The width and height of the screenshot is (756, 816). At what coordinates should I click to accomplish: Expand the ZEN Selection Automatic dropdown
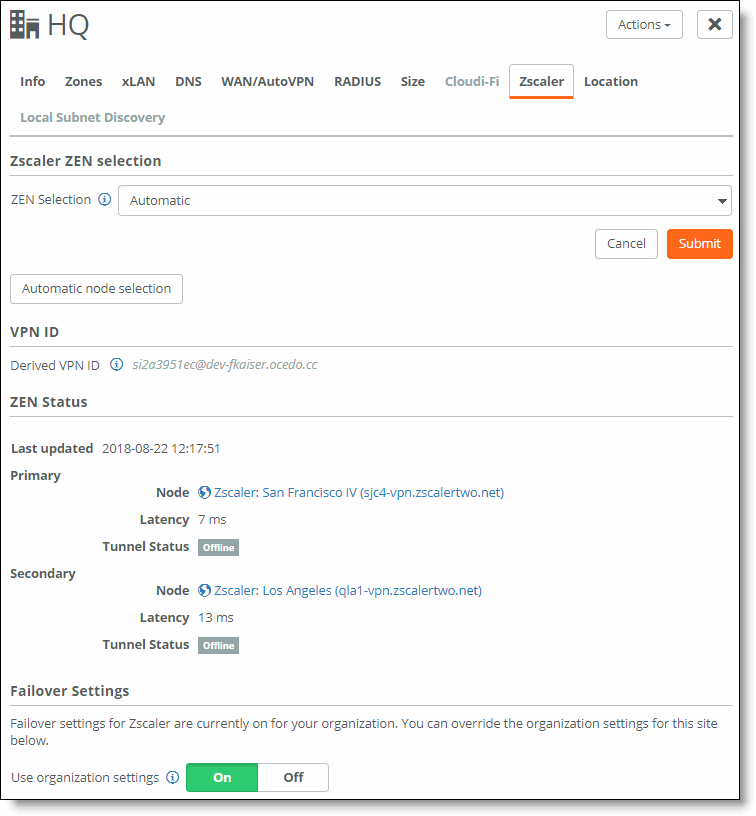[x=425, y=200]
